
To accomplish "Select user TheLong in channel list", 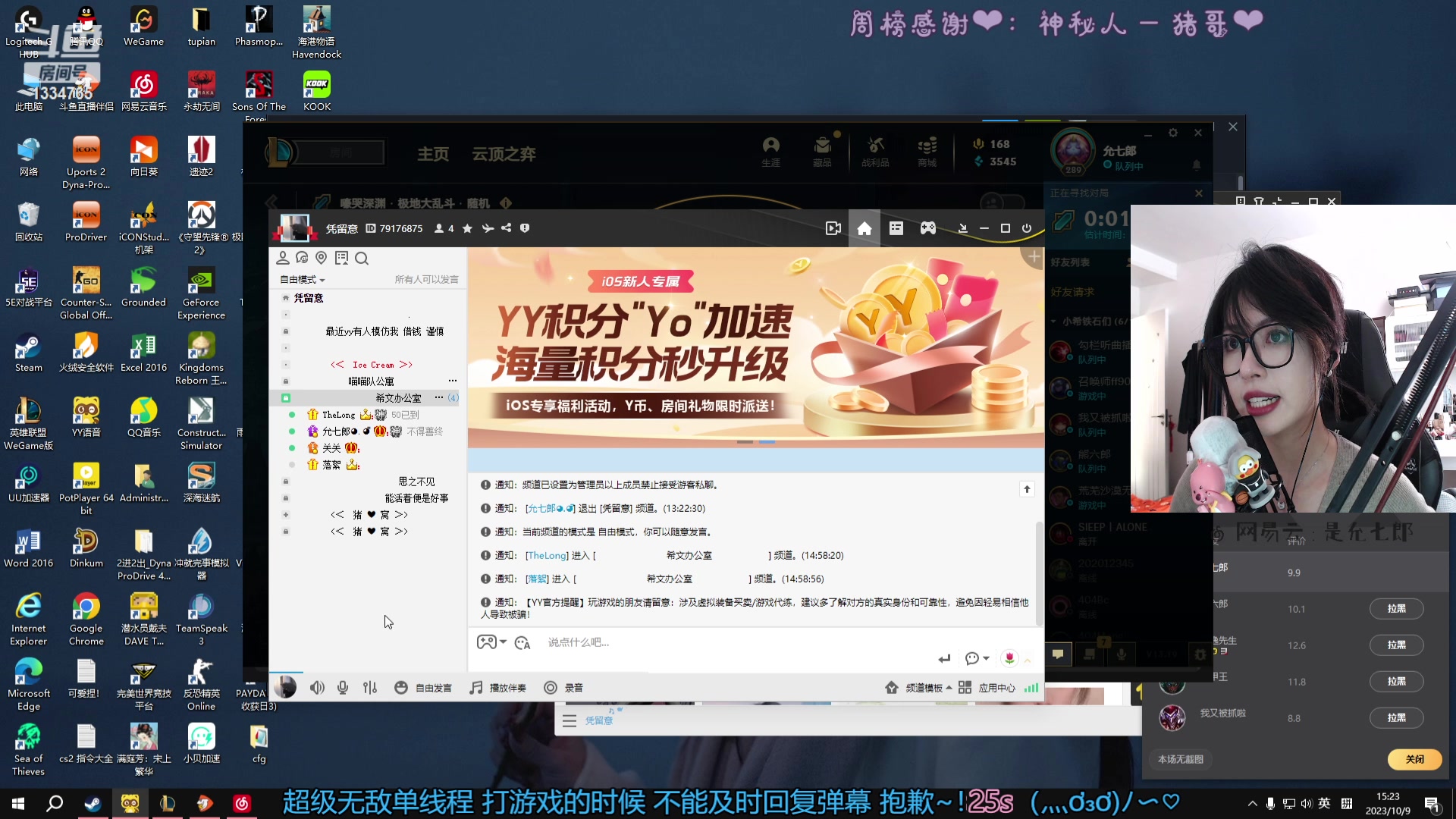I will 338,415.
